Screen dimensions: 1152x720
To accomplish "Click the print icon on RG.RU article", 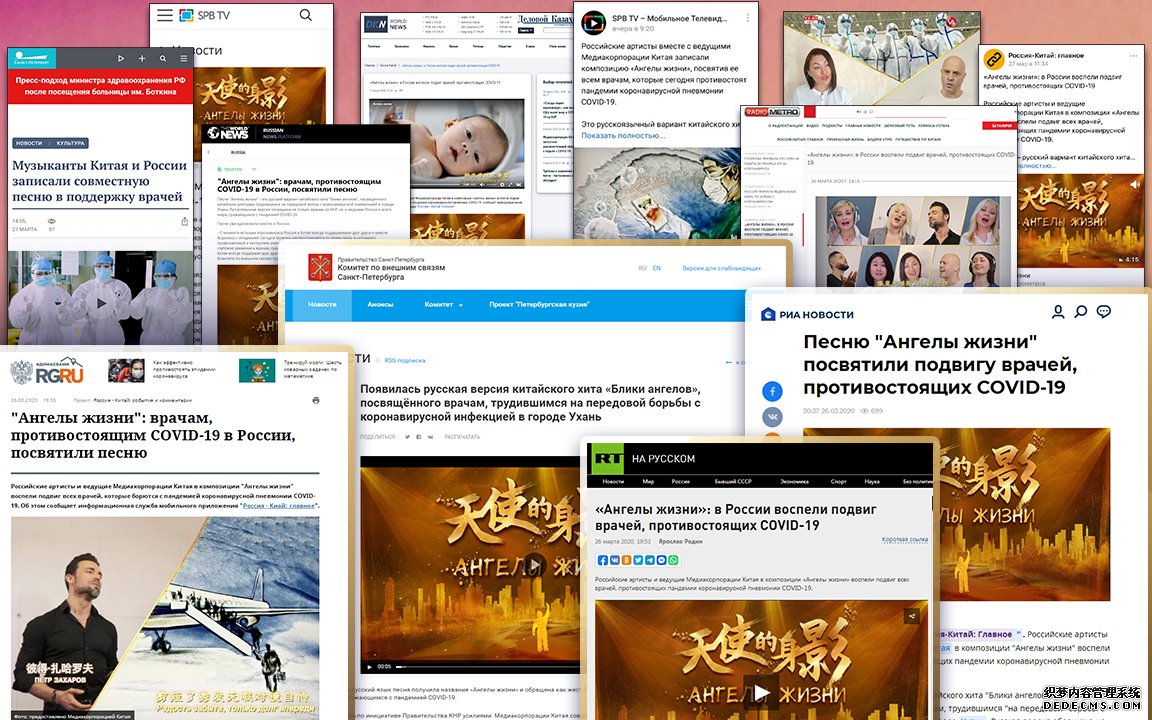I will pos(316,399).
